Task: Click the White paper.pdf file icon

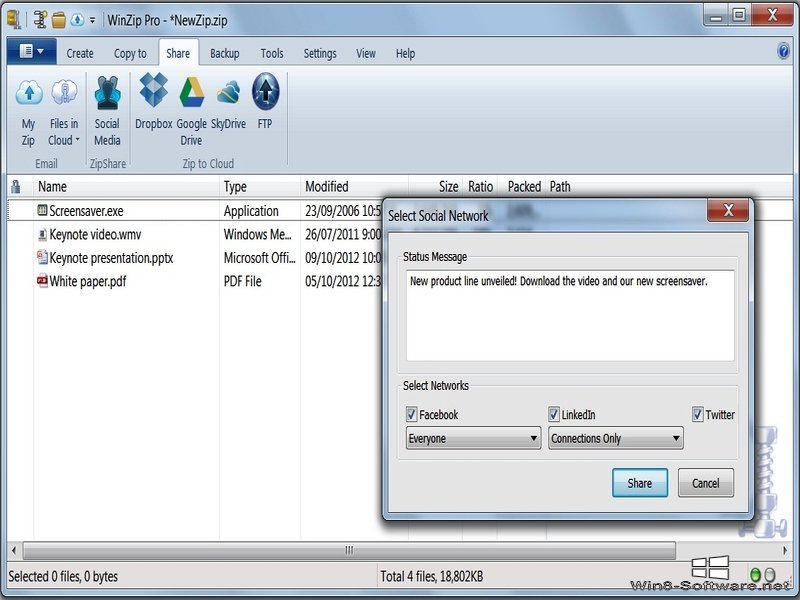Action: [42, 281]
